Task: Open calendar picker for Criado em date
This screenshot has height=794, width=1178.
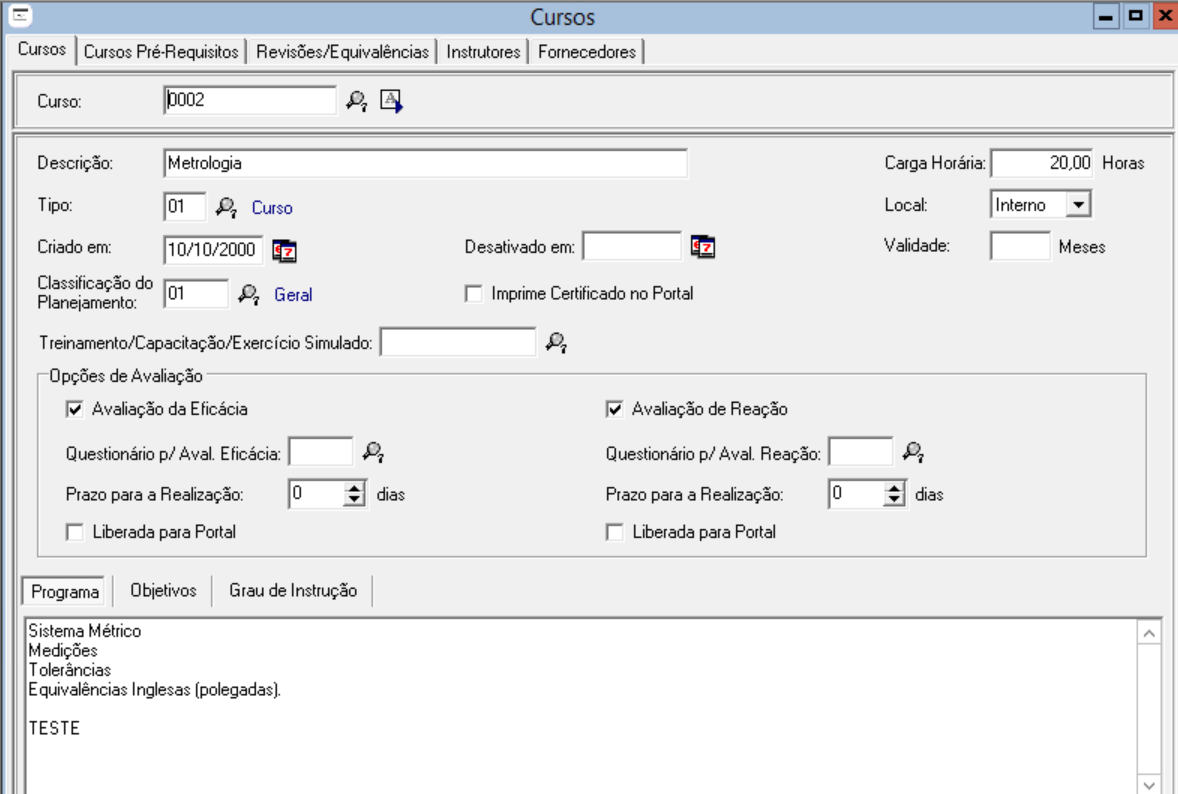Action: point(285,249)
